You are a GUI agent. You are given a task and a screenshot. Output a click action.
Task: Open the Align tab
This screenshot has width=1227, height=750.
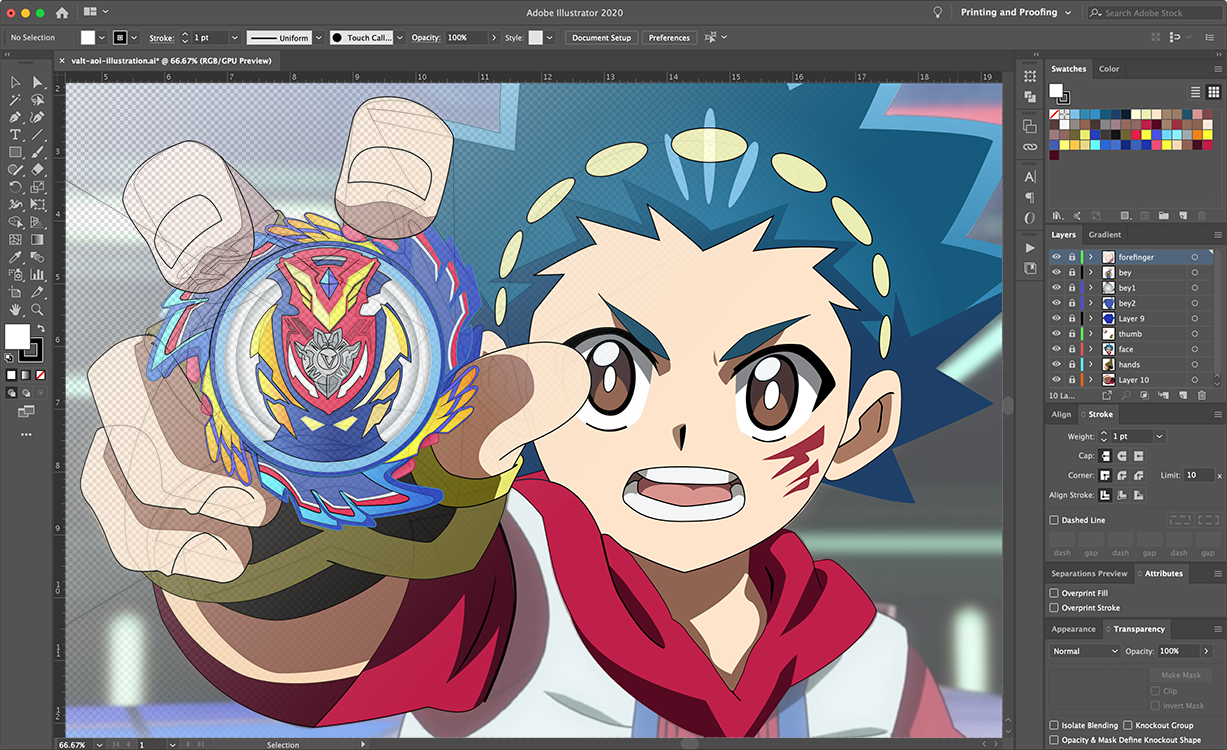pos(1061,414)
